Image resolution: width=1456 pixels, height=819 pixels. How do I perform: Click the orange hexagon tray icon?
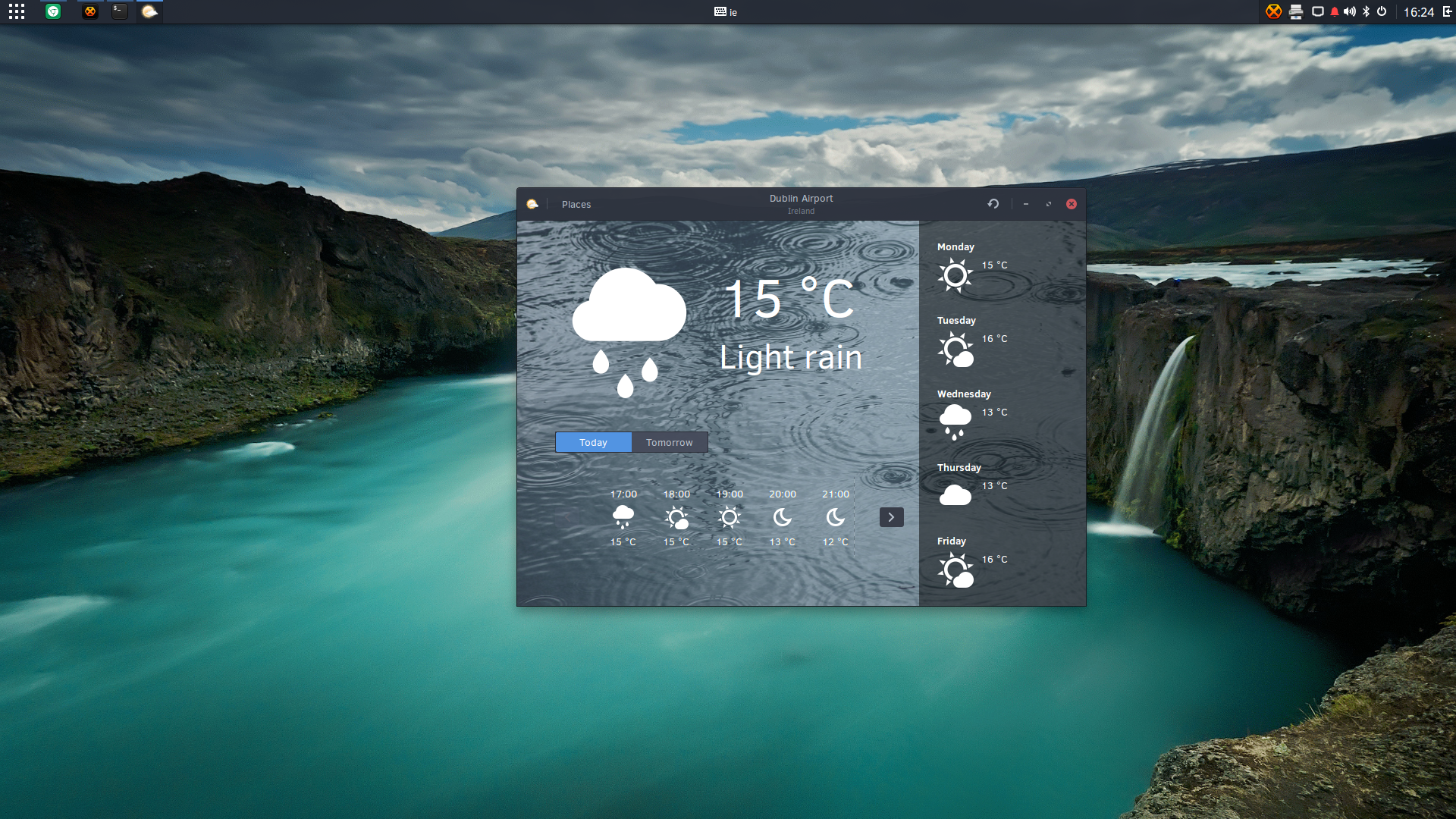pyautogui.click(x=1274, y=11)
